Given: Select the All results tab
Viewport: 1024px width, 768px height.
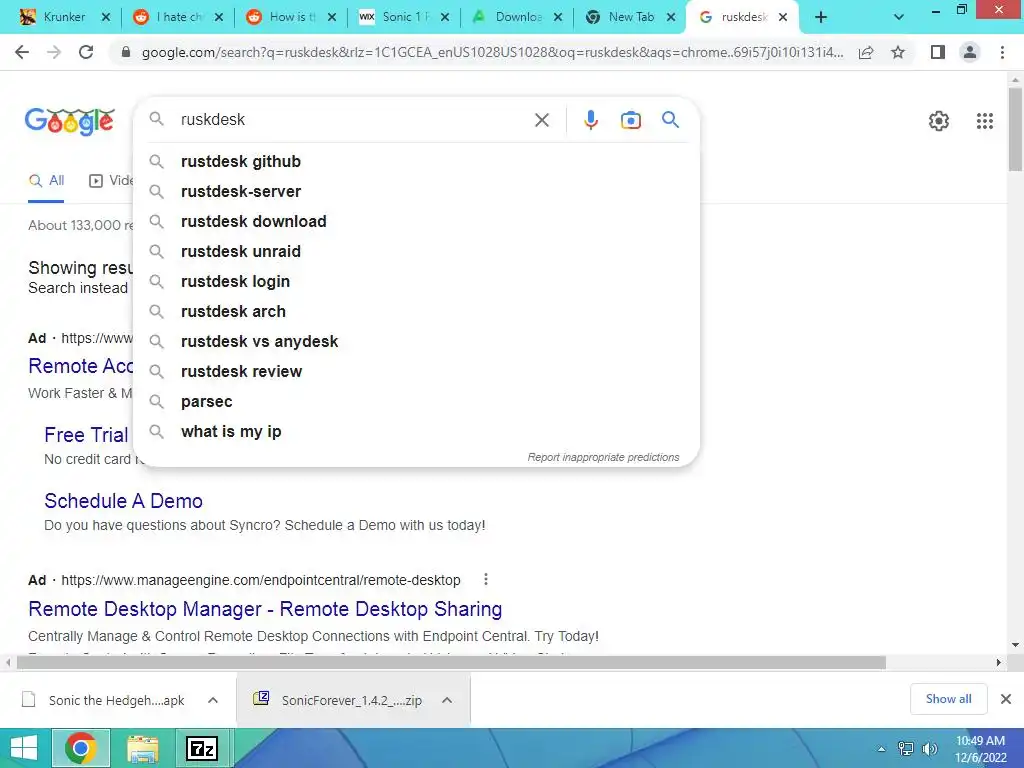Looking at the screenshot, I should [46, 181].
